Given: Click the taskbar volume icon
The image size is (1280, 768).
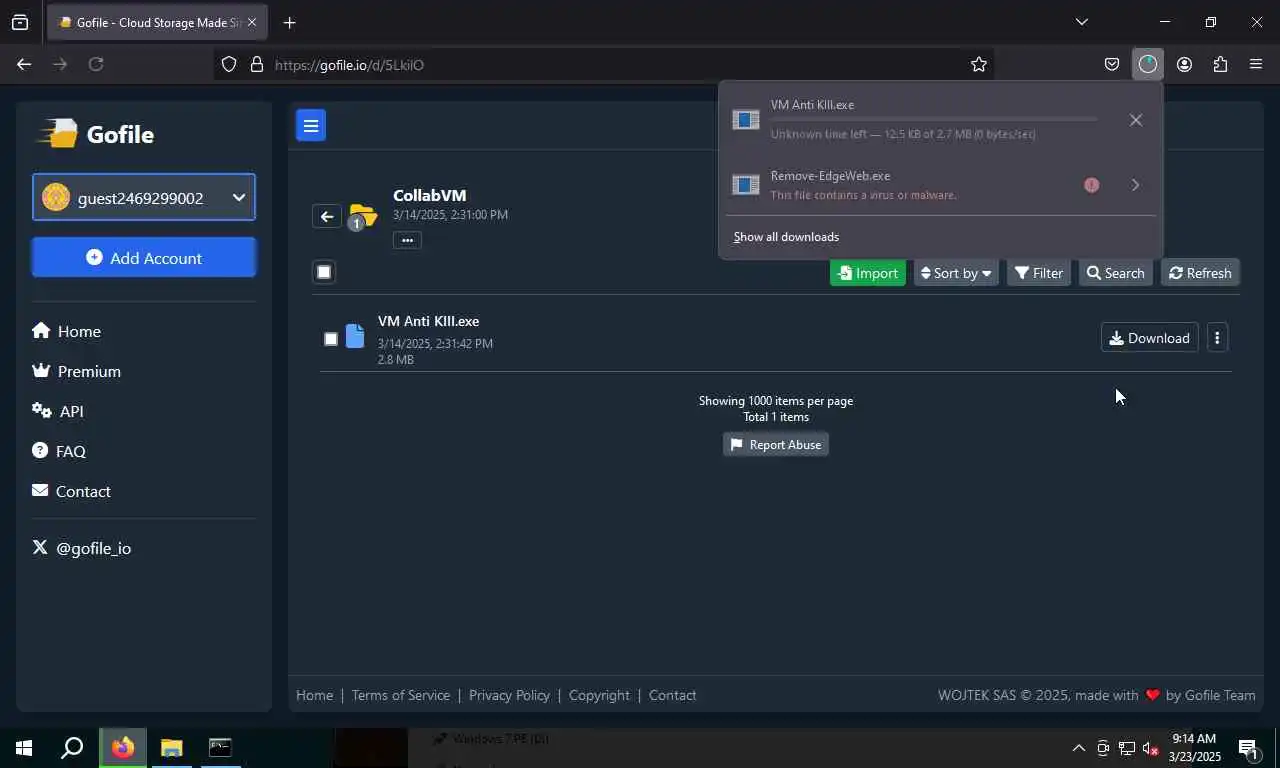Looking at the screenshot, I should [x=1150, y=748].
